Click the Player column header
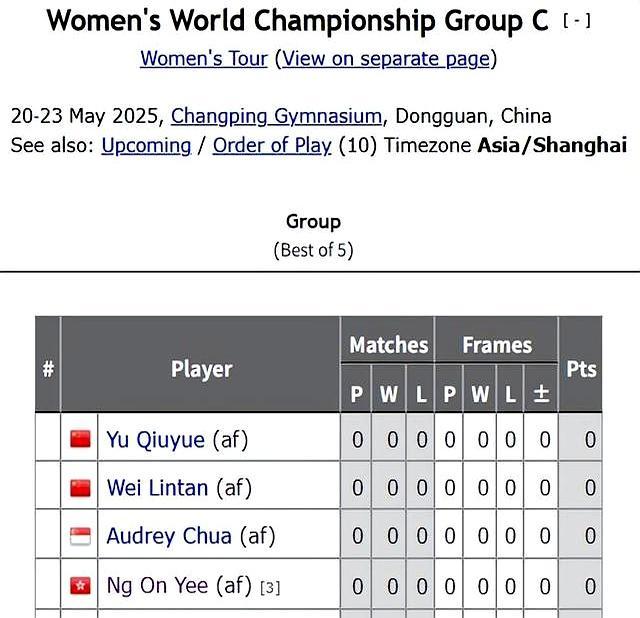Viewport: 640px width, 618px height. point(201,369)
